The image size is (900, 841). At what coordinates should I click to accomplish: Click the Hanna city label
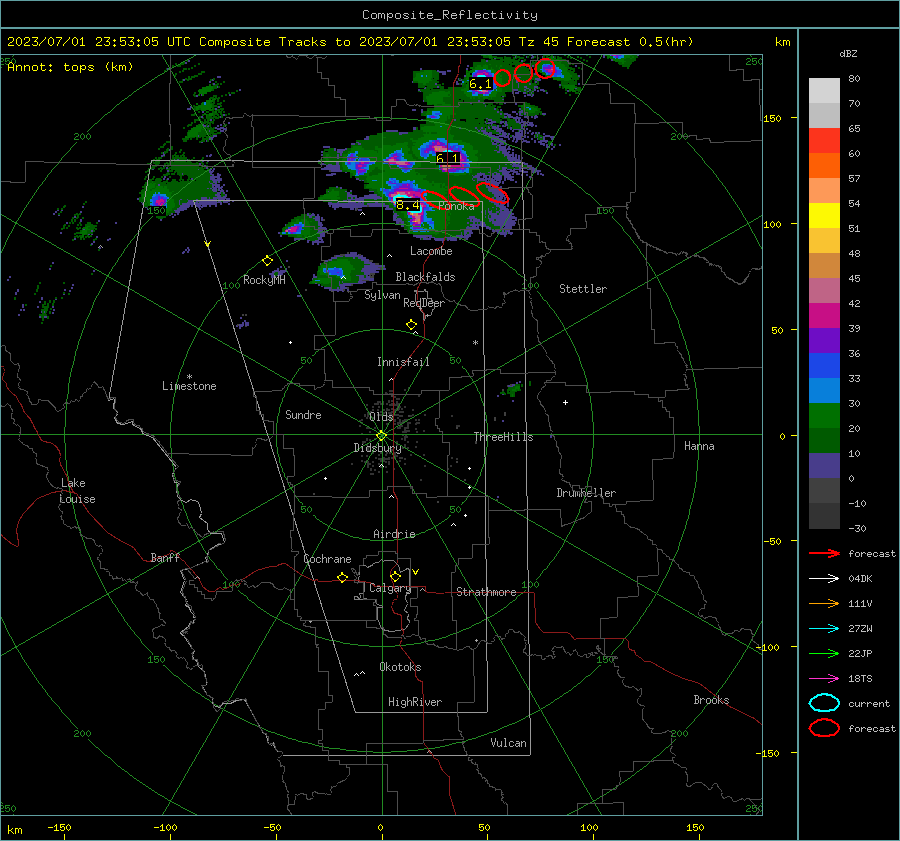(x=699, y=446)
